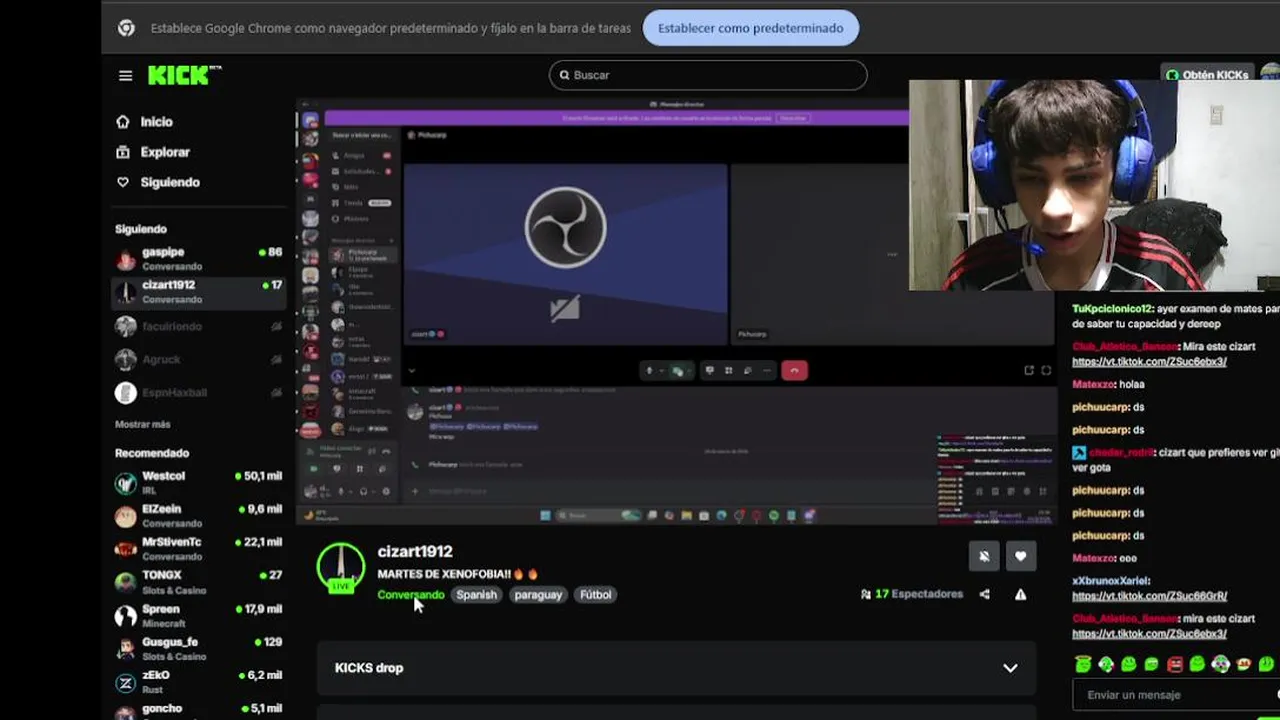Expand list with Mostrar más
The width and height of the screenshot is (1280, 720).
point(142,424)
